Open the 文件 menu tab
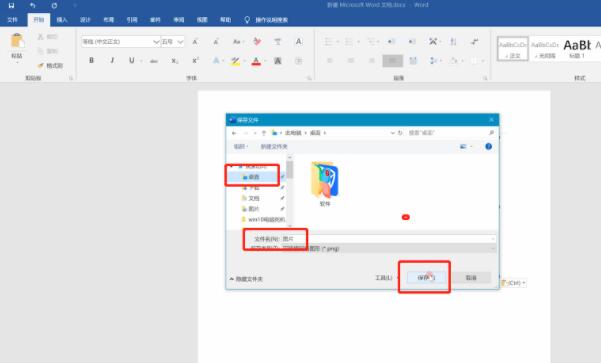This screenshot has height=363, width=601. [13, 20]
